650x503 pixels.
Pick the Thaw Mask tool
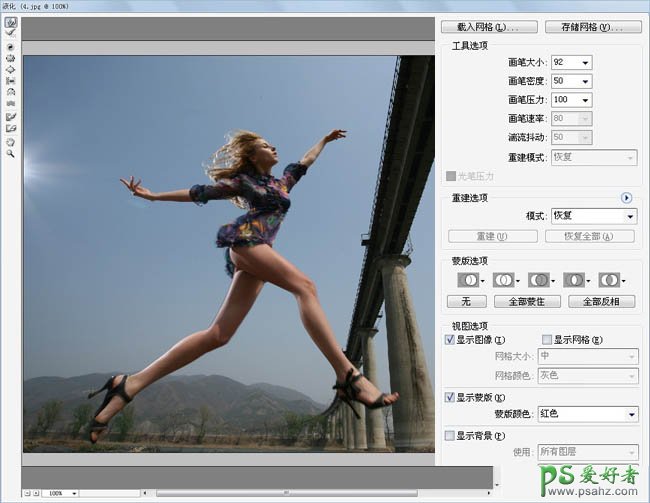click(x=10, y=129)
